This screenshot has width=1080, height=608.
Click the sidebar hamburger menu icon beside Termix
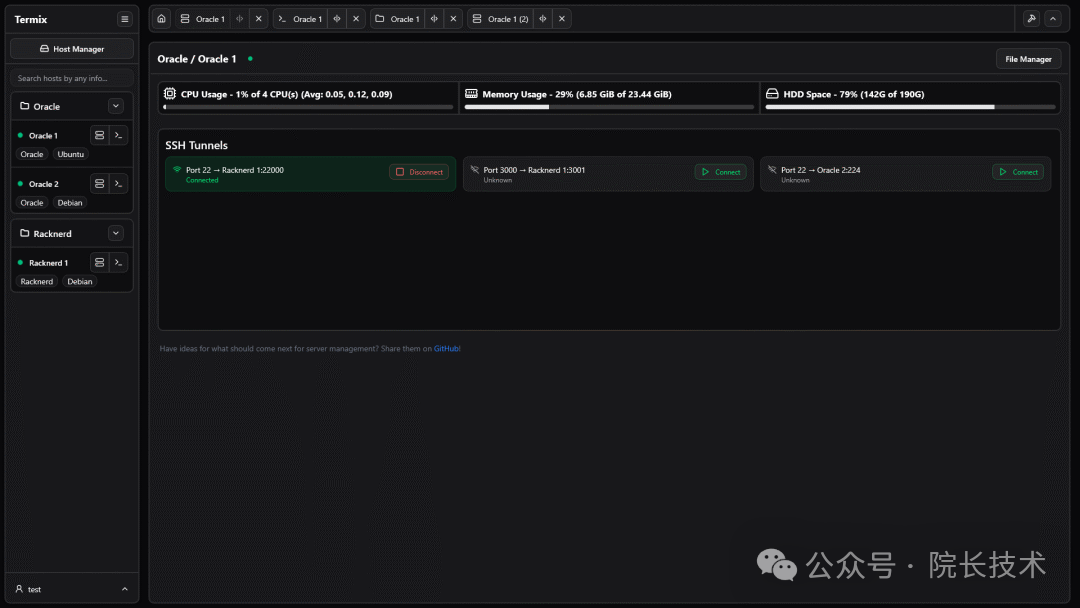tap(124, 19)
